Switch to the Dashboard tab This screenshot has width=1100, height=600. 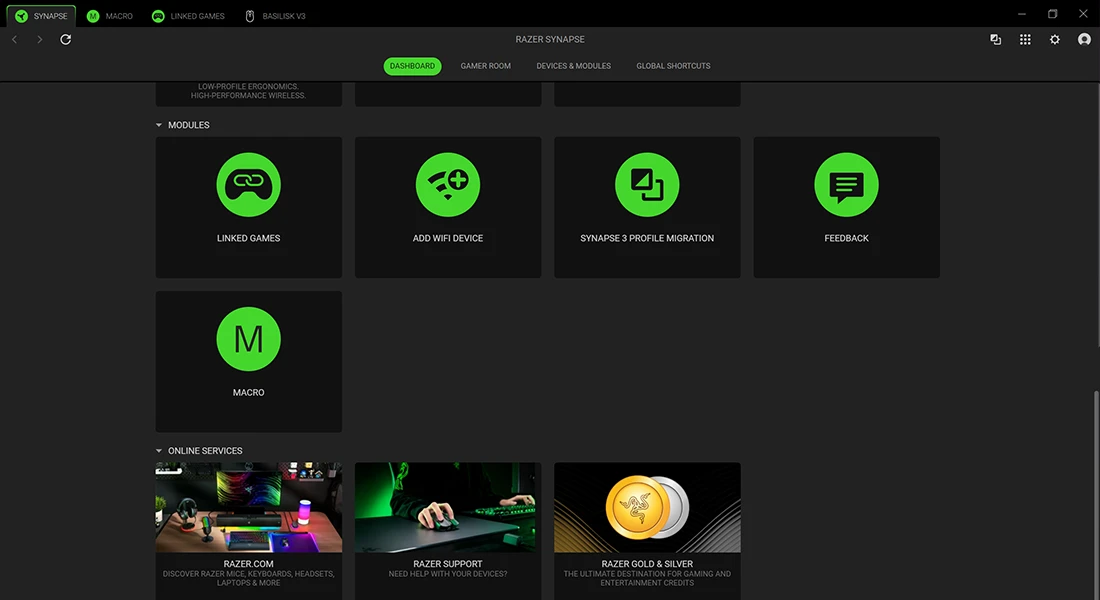412,66
